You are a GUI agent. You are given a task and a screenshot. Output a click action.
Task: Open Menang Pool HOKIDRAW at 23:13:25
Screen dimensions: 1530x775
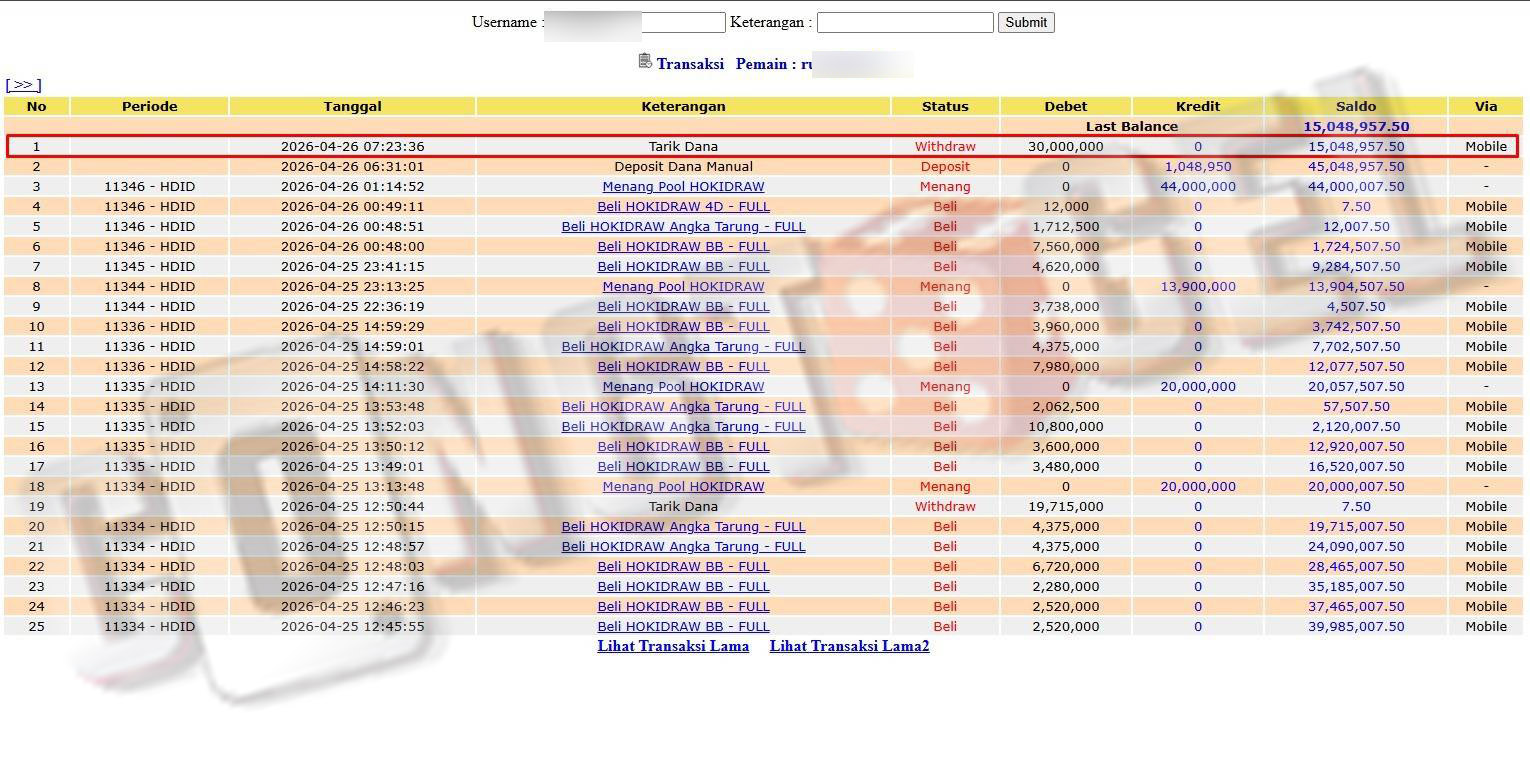(683, 287)
